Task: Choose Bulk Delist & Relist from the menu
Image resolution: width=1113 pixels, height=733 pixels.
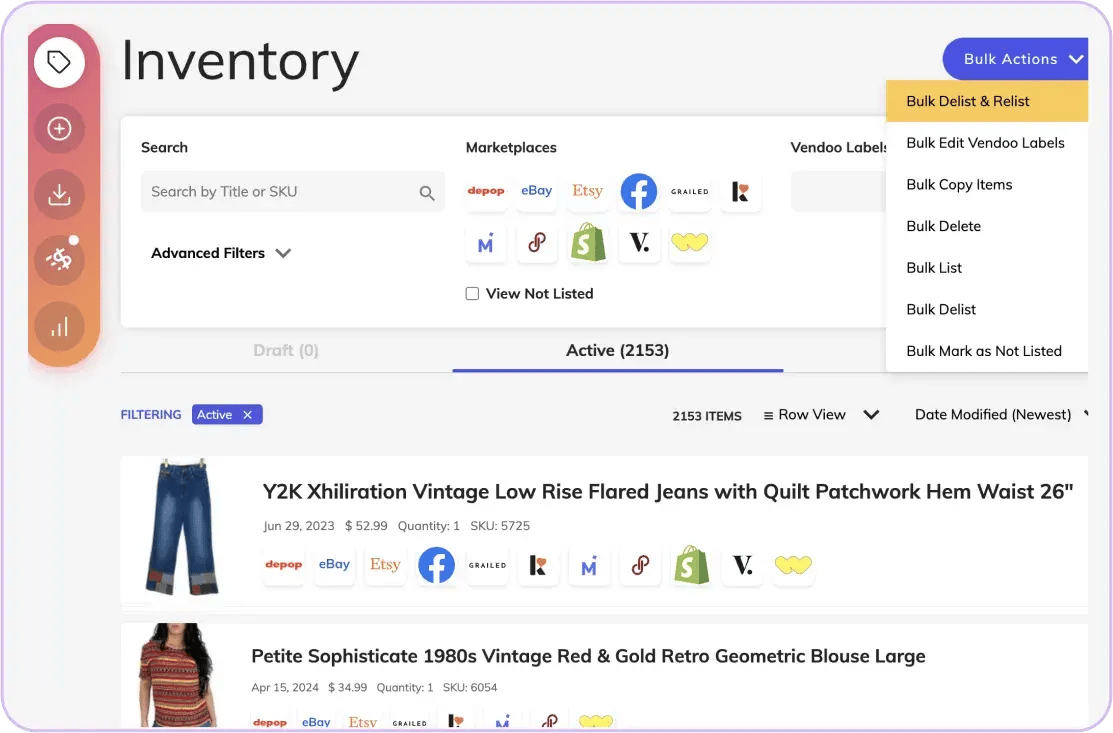Action: pos(967,101)
